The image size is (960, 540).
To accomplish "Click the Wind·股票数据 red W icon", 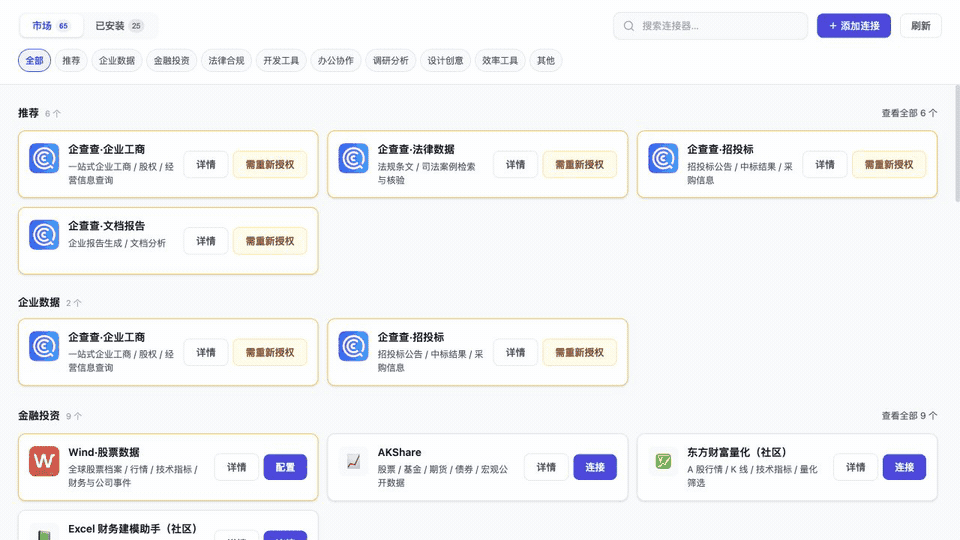I will point(44,462).
